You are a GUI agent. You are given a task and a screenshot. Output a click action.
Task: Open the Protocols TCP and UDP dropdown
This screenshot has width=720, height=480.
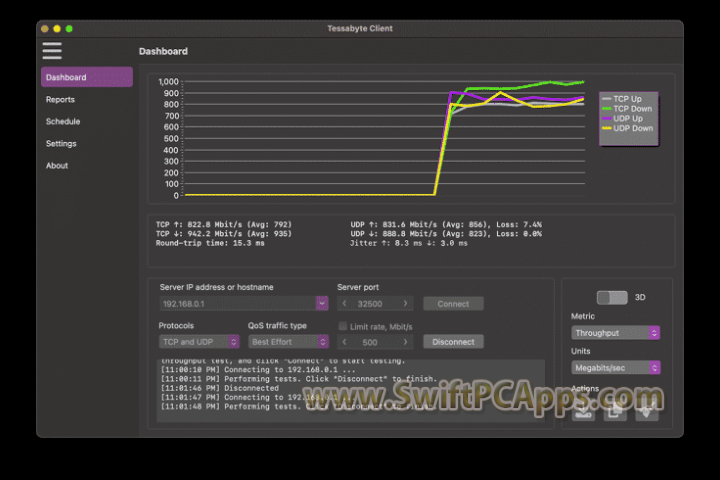(199, 342)
